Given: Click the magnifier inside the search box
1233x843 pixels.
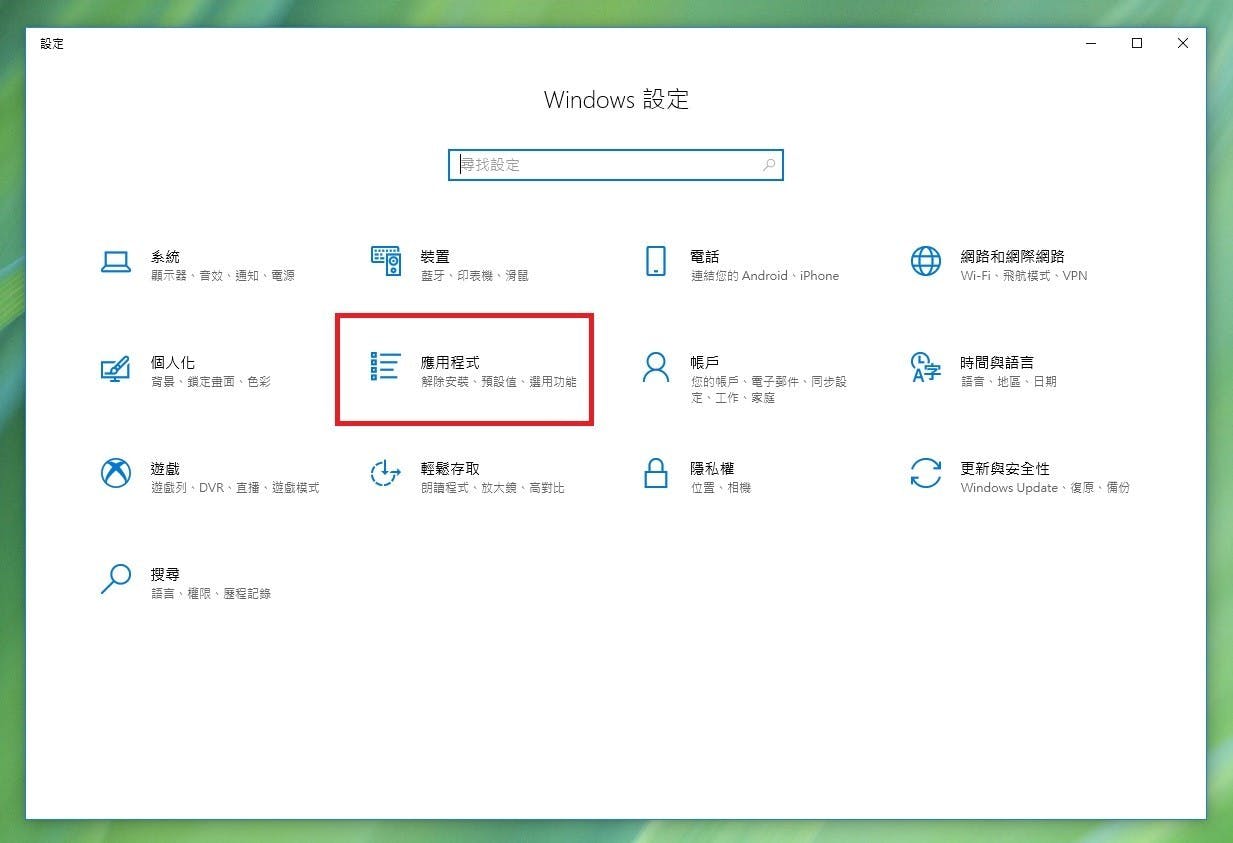Looking at the screenshot, I should coord(769,165).
